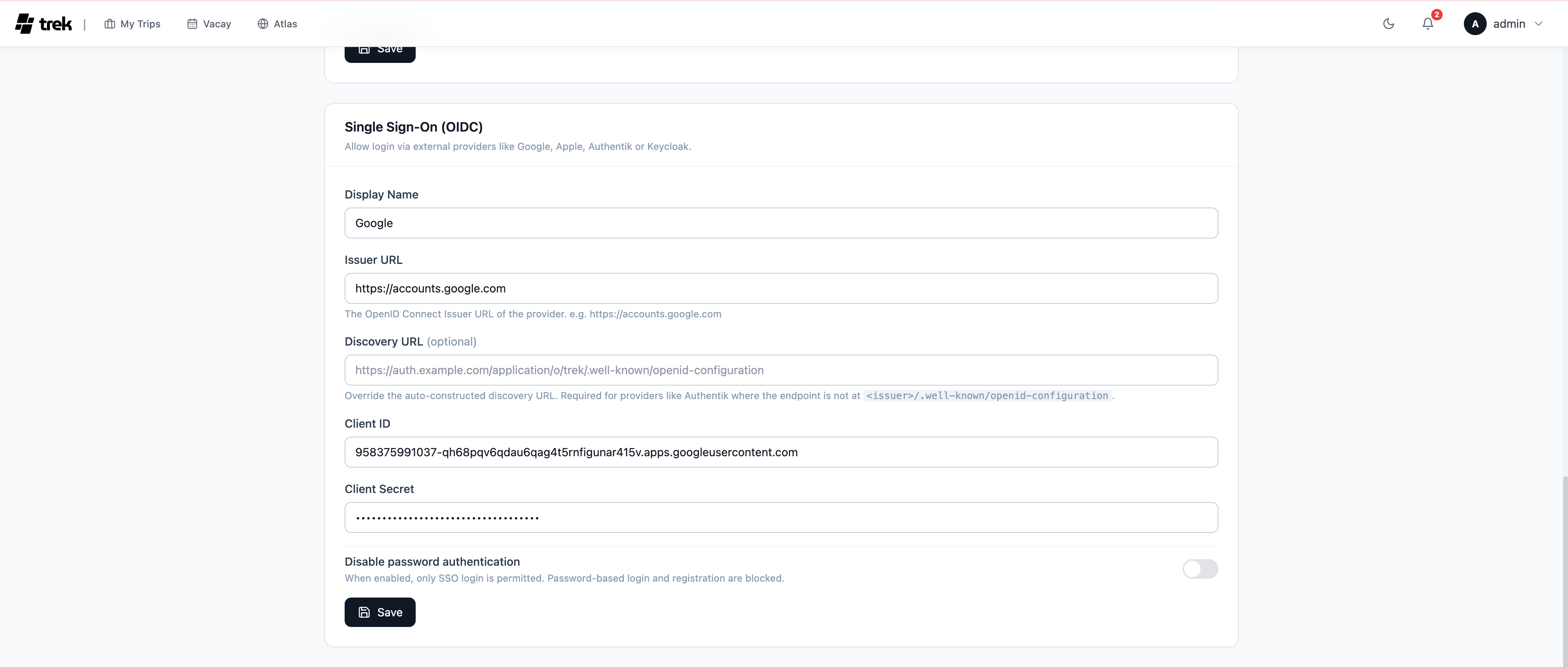
Task: Focus the Client ID input
Action: [781, 452]
